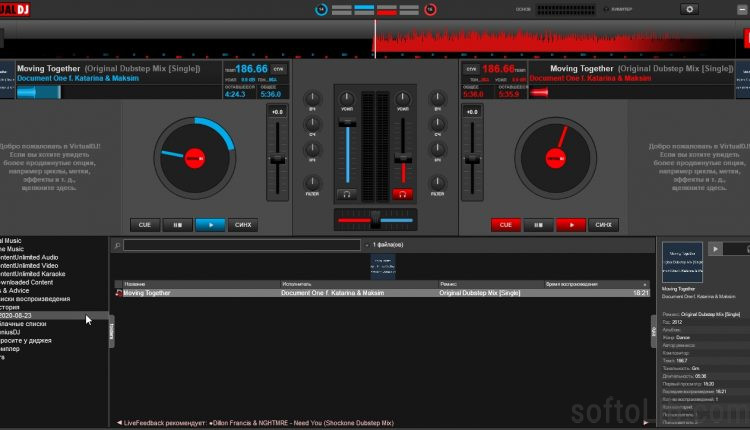Open the Downloaded Content folder
The width and height of the screenshot is (750, 430).
click(x=27, y=282)
